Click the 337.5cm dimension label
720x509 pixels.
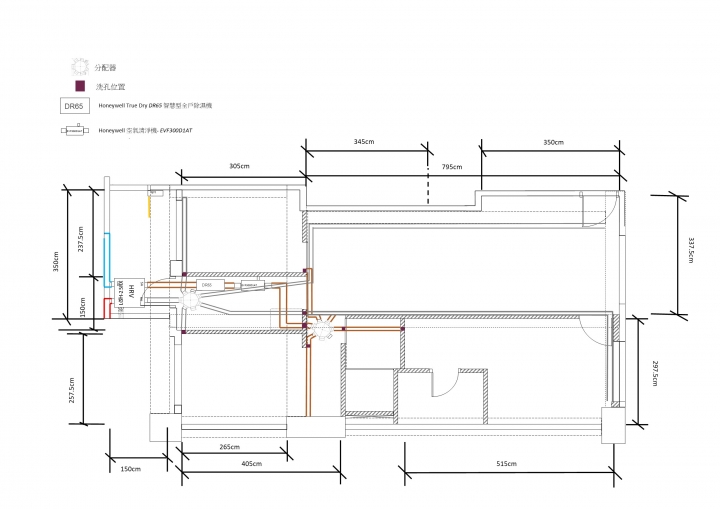(691, 250)
